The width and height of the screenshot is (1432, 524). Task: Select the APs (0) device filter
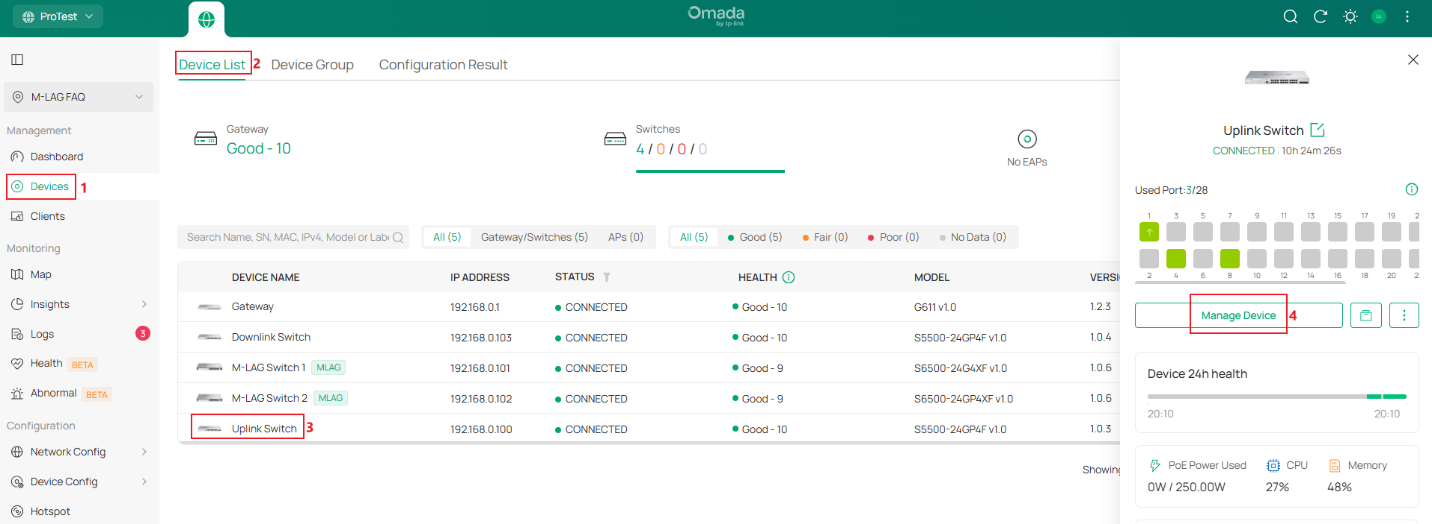coord(625,237)
